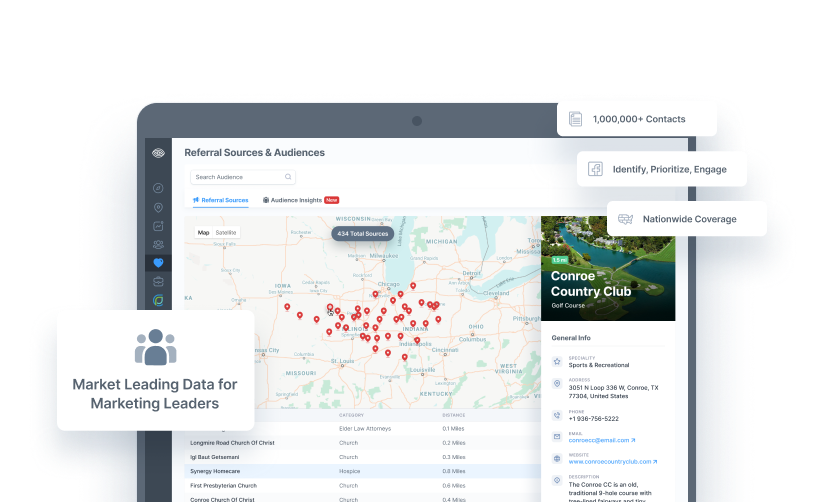Click the search magnifier icon in Search Audience
This screenshot has width=830, height=502.
point(288,177)
